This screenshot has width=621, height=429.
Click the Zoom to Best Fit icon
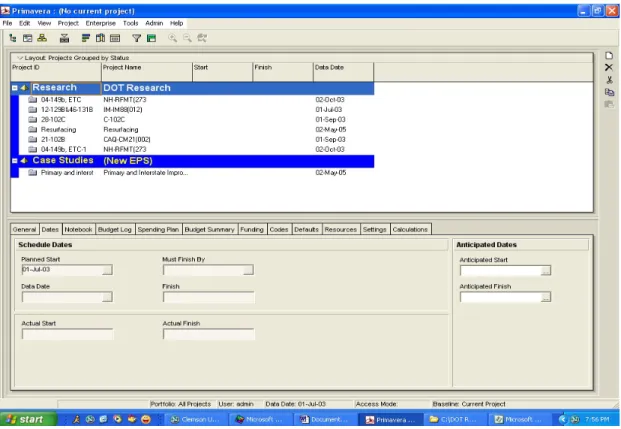(202, 38)
